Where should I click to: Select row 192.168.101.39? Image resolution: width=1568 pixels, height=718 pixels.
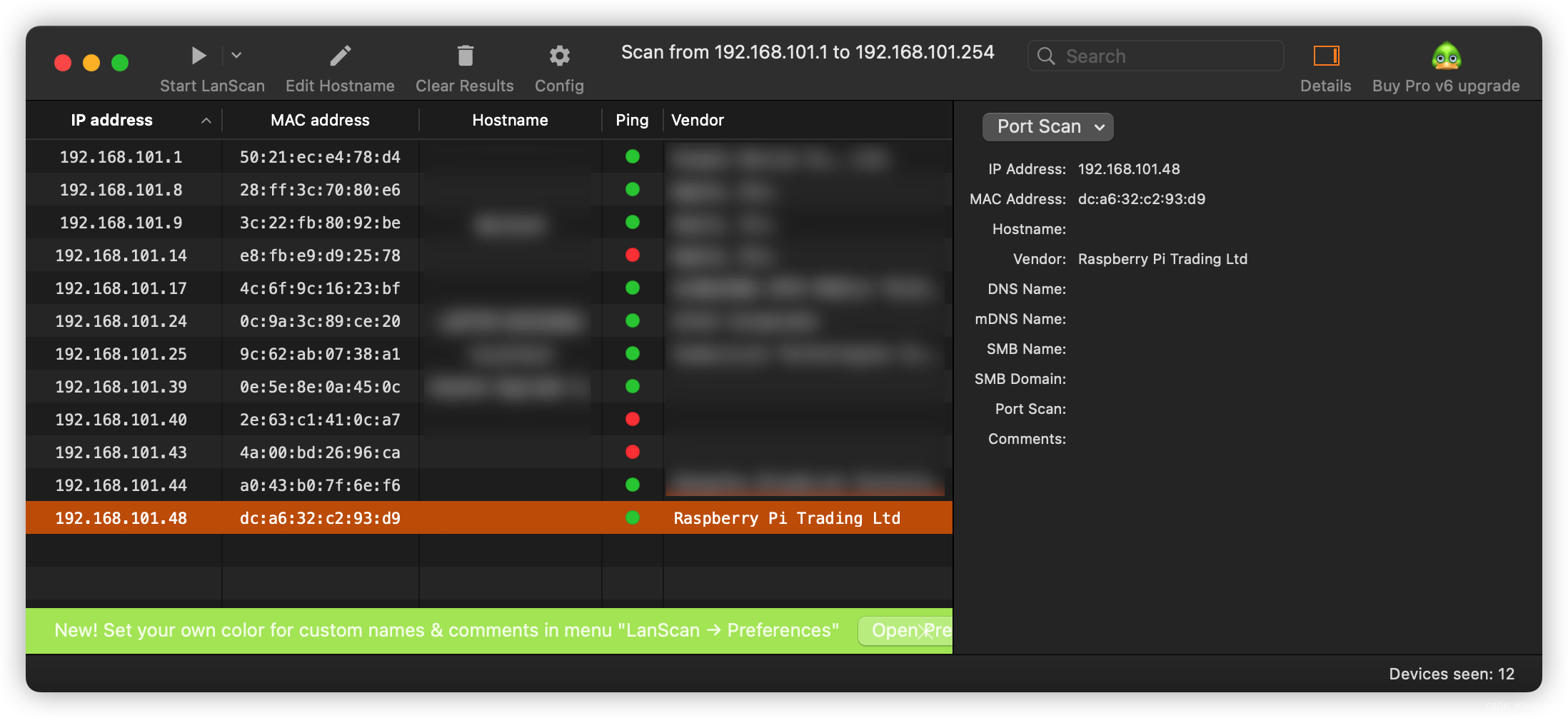click(x=489, y=387)
